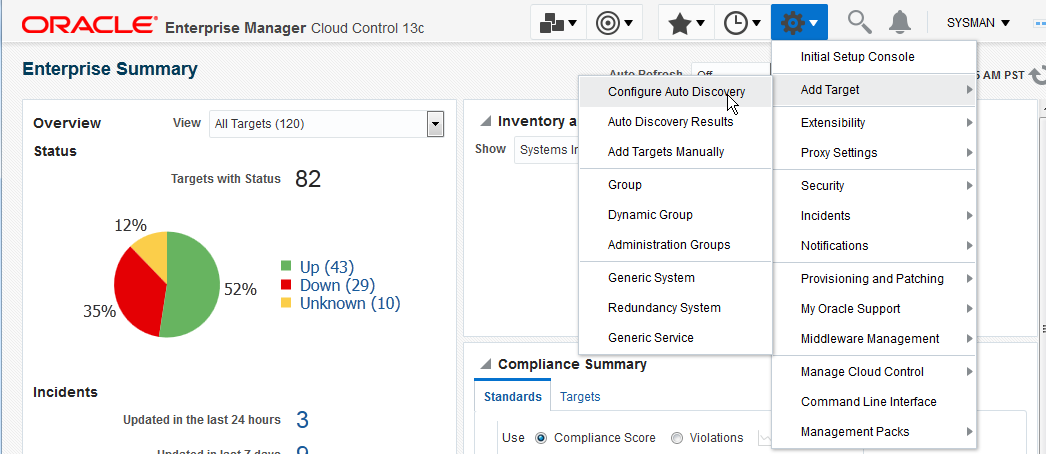The image size is (1046, 454).
Task: Select the Violations radio button
Action: pyautogui.click(x=677, y=438)
